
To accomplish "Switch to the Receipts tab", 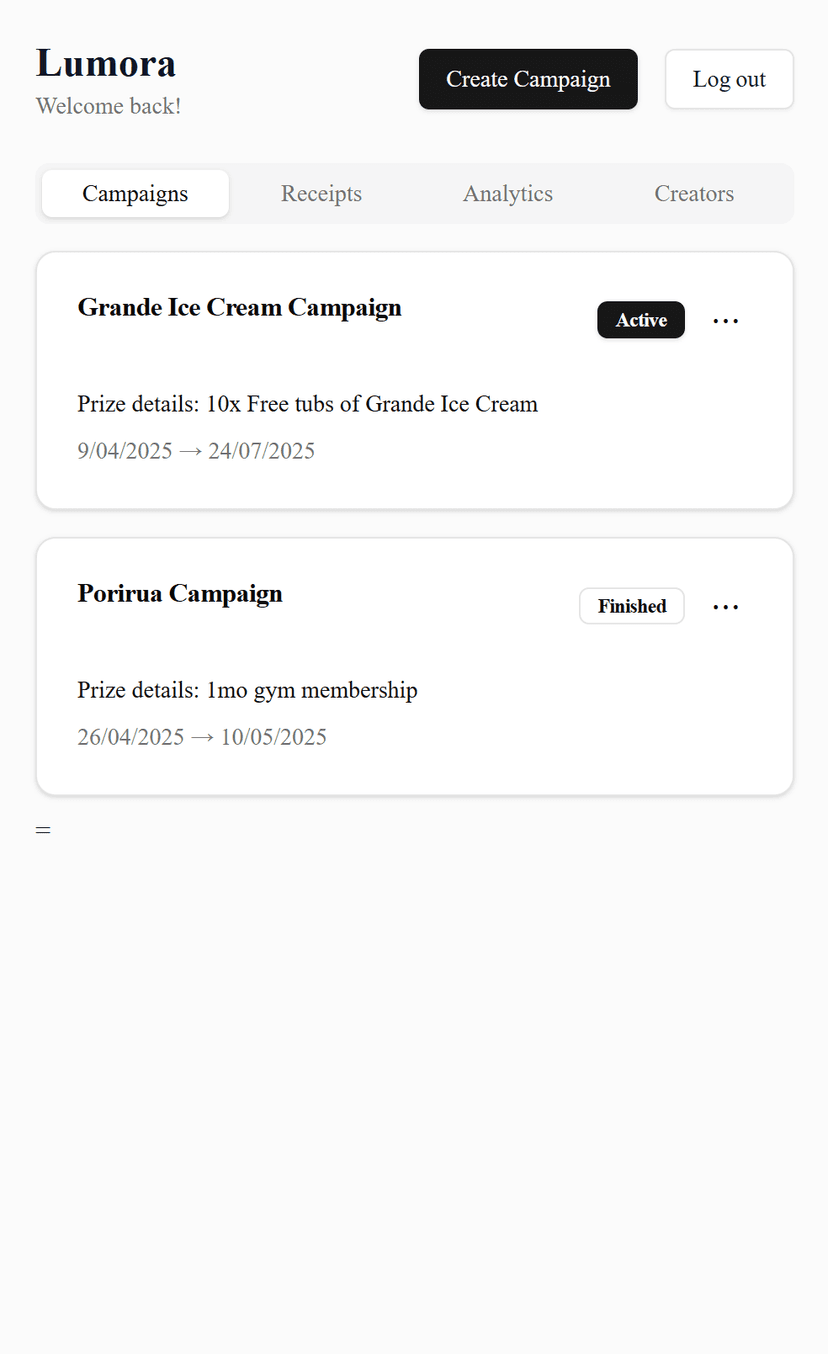I will click(321, 194).
